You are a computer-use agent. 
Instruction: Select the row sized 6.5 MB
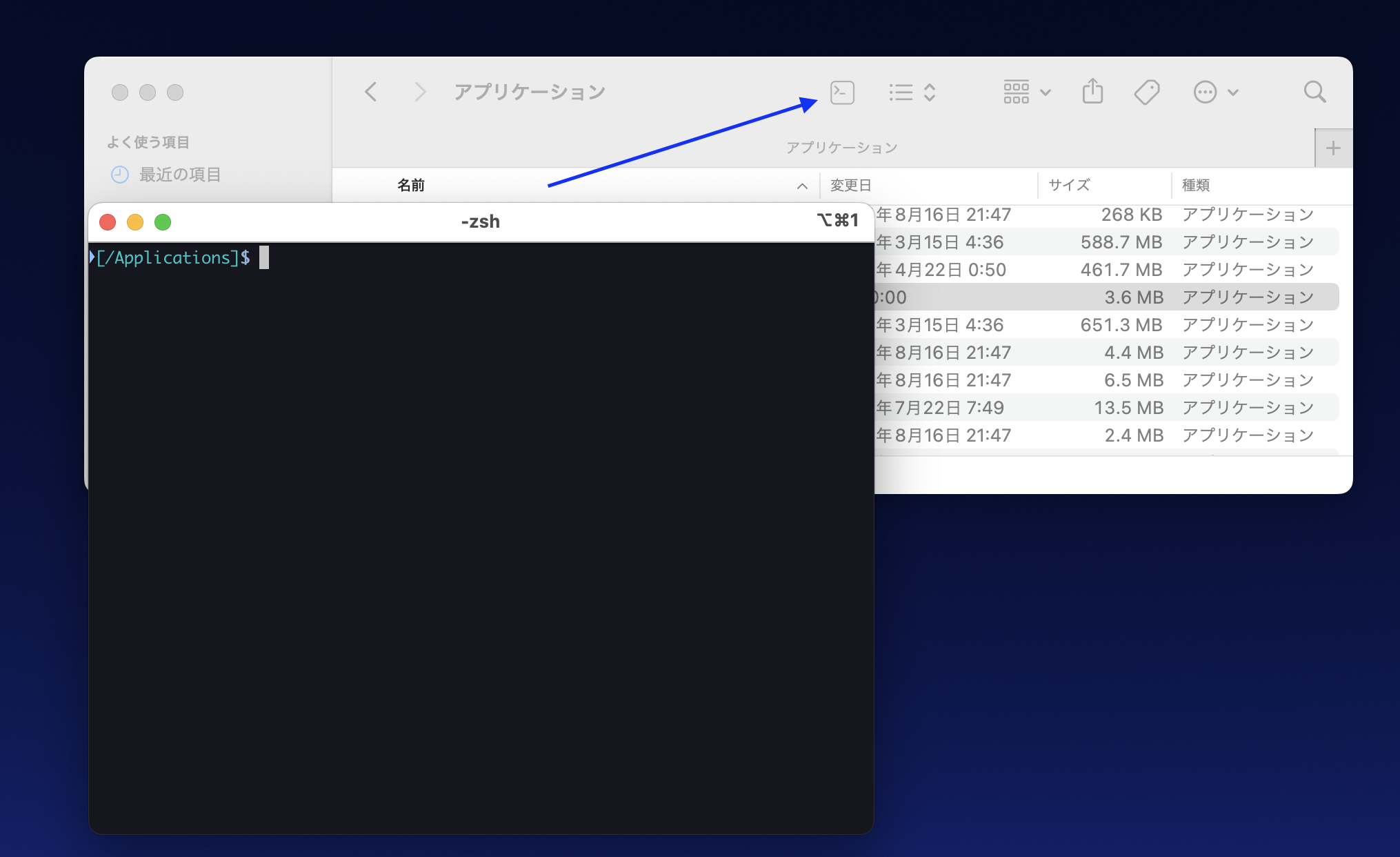(1106, 380)
